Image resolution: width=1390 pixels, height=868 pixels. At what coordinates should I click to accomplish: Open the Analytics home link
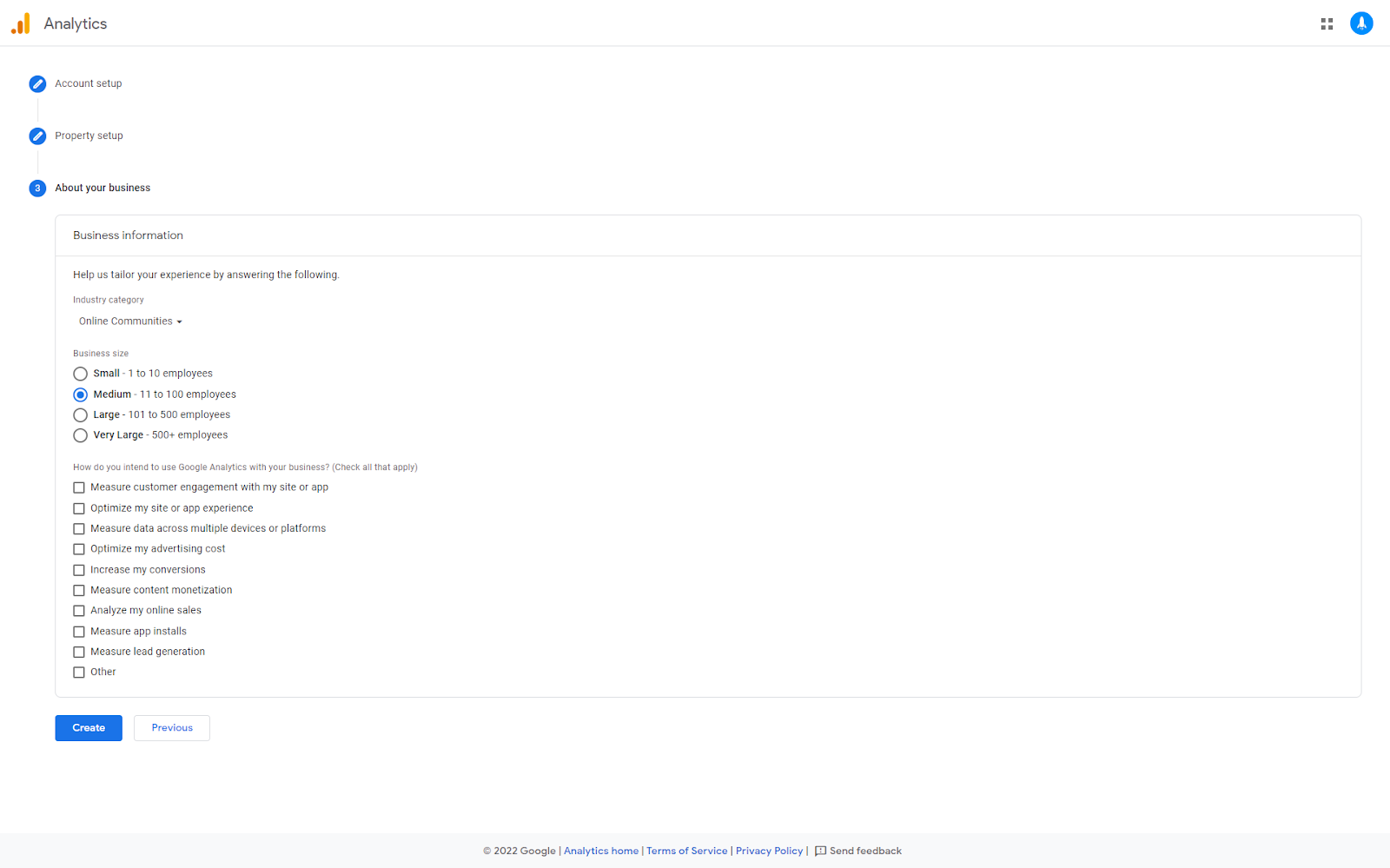[600, 851]
